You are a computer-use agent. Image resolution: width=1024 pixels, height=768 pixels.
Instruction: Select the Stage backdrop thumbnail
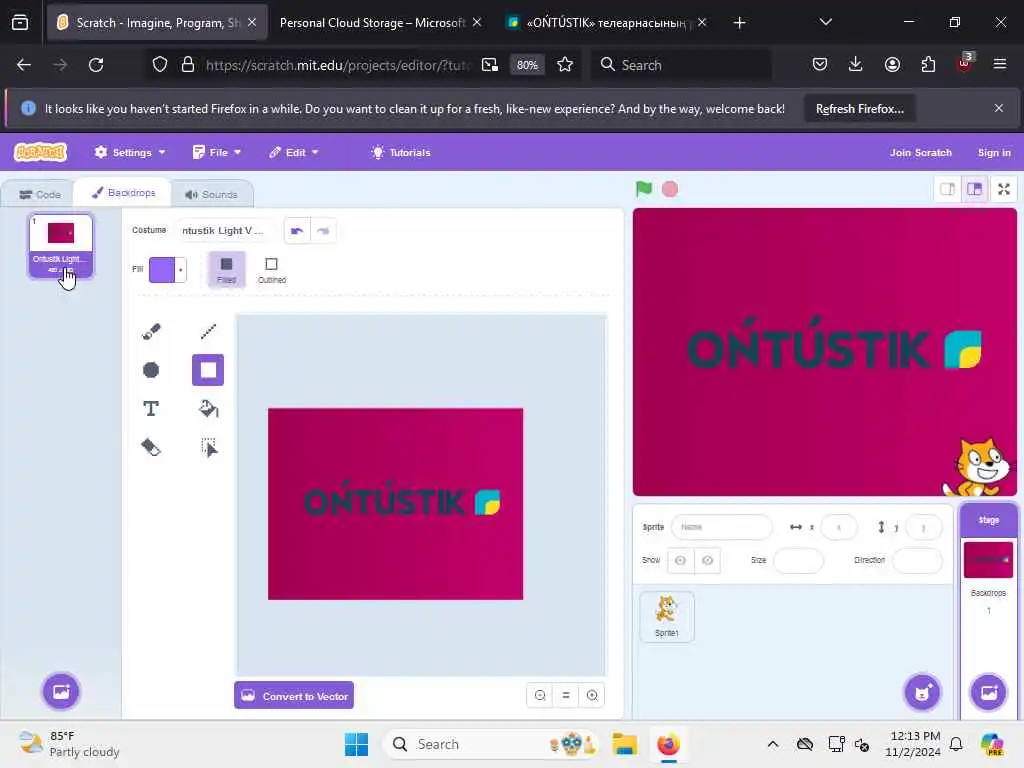[x=988, y=560]
